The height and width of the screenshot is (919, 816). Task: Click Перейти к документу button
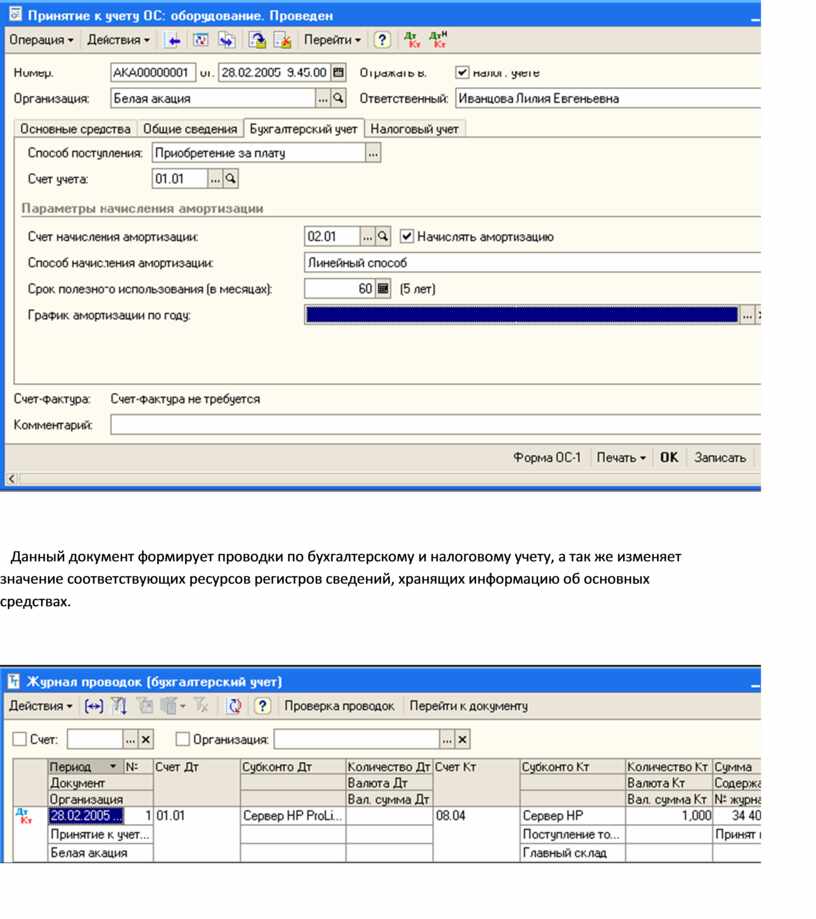pyautogui.click(x=468, y=706)
